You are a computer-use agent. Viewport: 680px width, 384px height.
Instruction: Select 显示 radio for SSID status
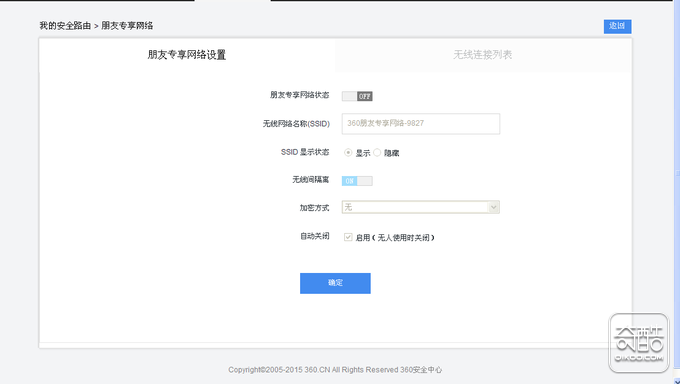[x=348, y=153]
